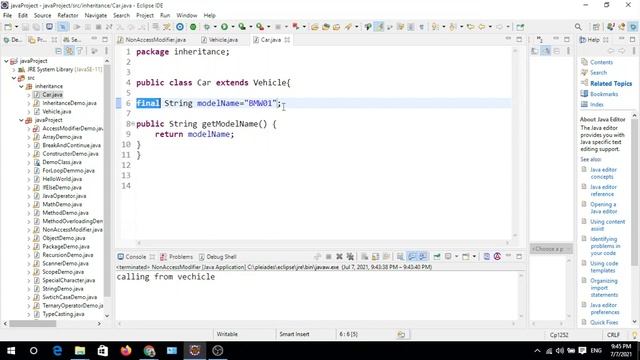Screen dimensions: 640x360
Task: Open the Debug button dropdown arrow
Action: pyautogui.click(x=215, y=27)
